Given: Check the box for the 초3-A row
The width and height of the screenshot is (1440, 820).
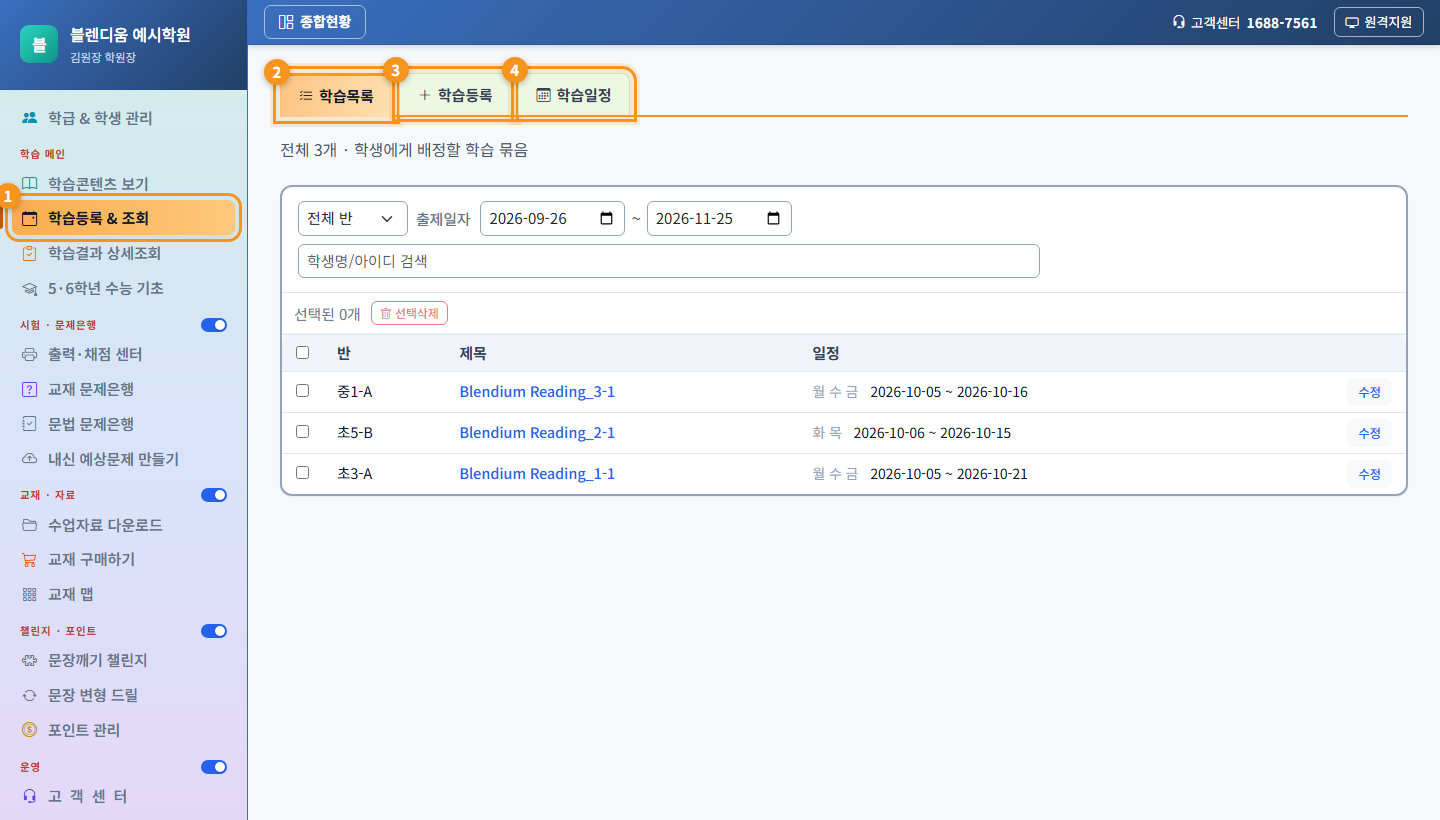Looking at the screenshot, I should [x=303, y=473].
